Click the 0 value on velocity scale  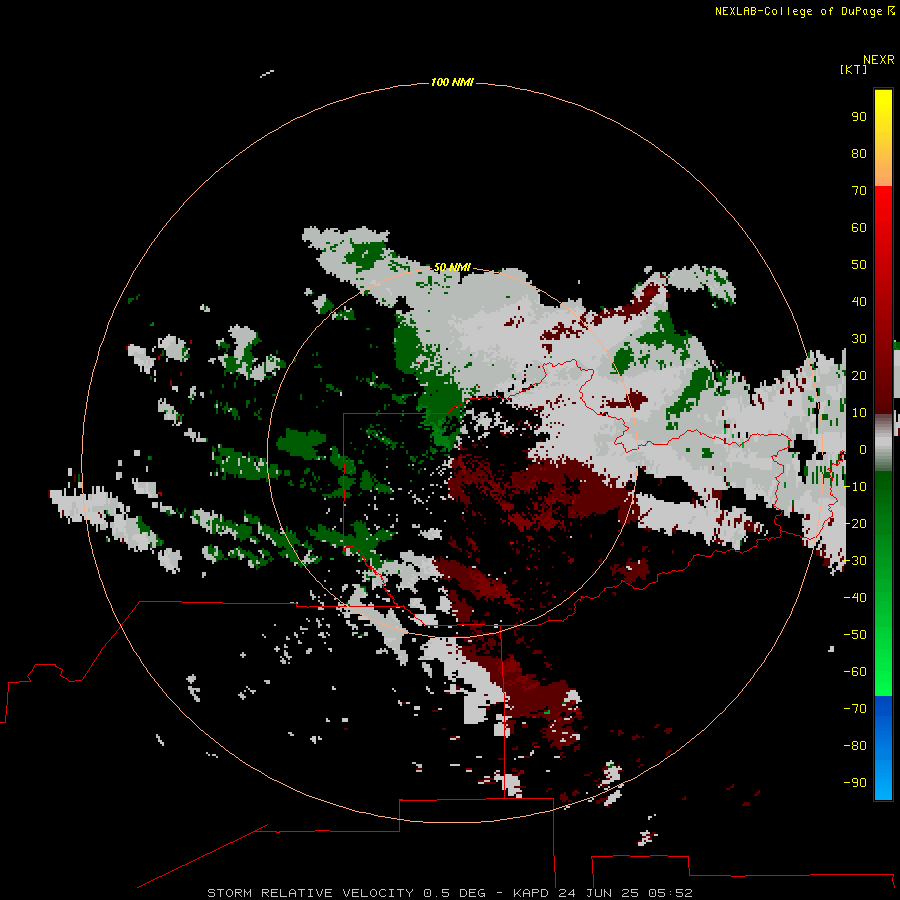point(862,449)
